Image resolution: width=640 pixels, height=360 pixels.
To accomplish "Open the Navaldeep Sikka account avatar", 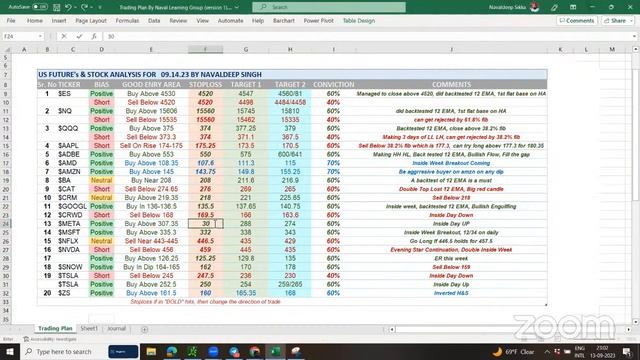I will pos(535,7).
